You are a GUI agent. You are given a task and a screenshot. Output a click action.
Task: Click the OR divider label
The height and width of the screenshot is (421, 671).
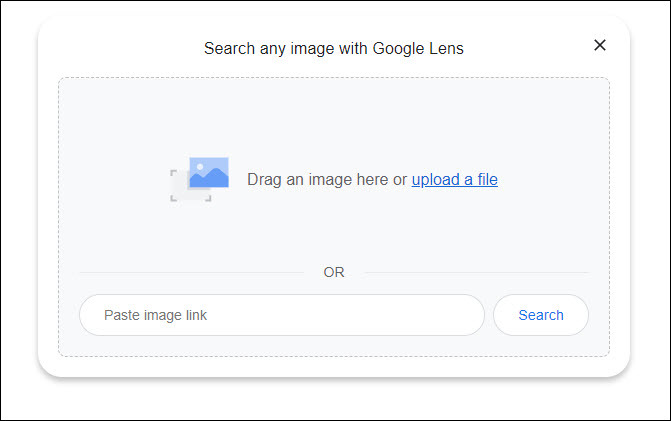click(x=334, y=272)
